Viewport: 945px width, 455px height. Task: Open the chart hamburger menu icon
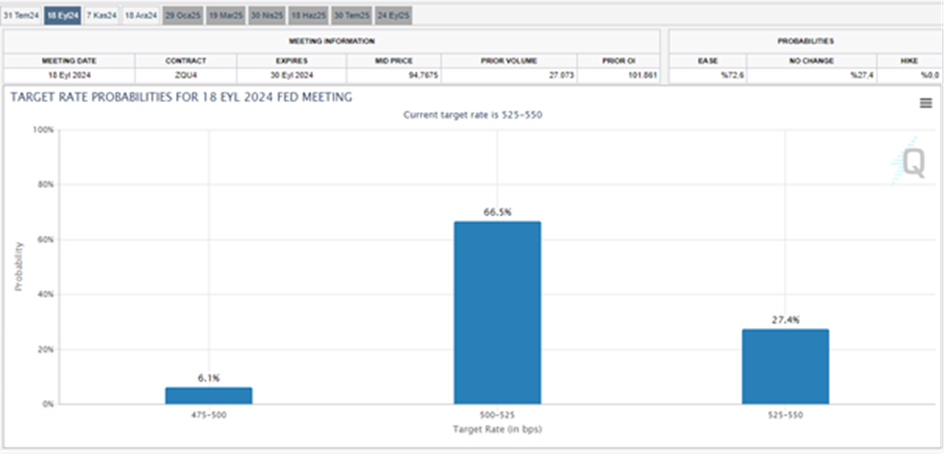925,103
